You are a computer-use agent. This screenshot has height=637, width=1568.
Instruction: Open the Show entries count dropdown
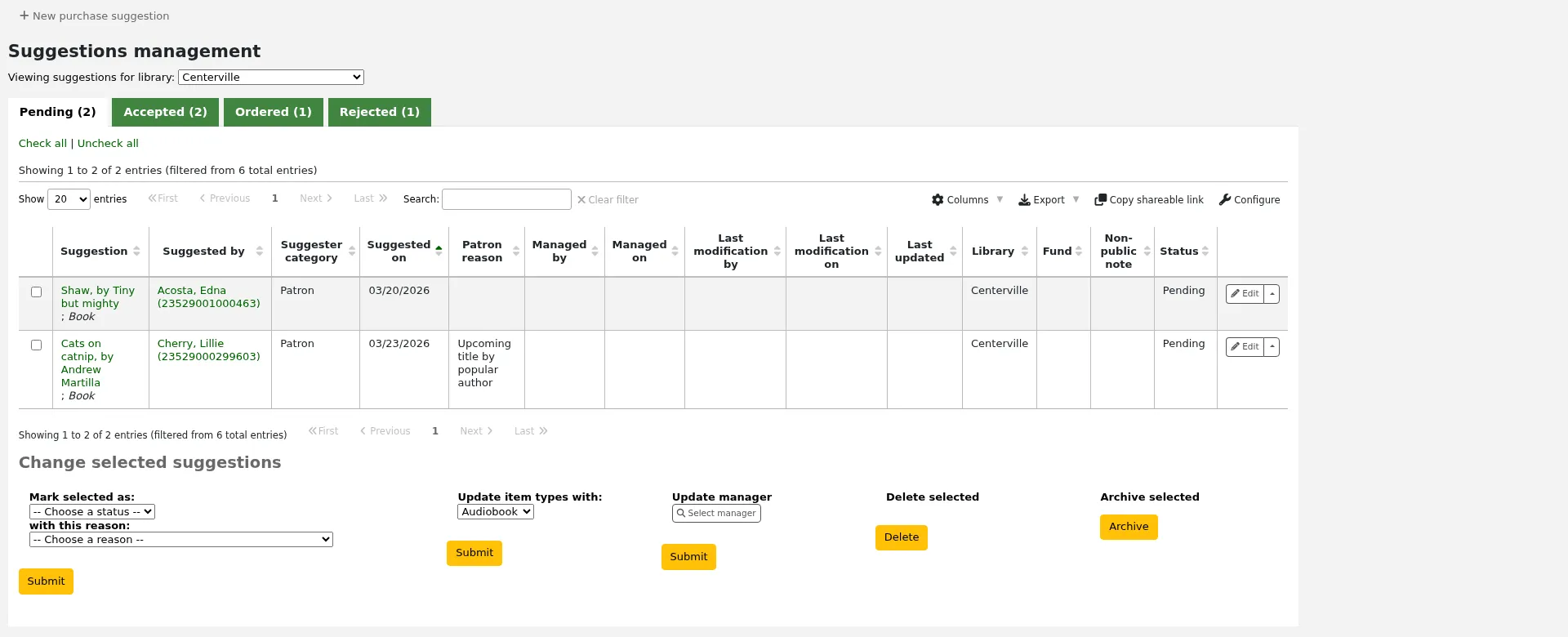69,199
